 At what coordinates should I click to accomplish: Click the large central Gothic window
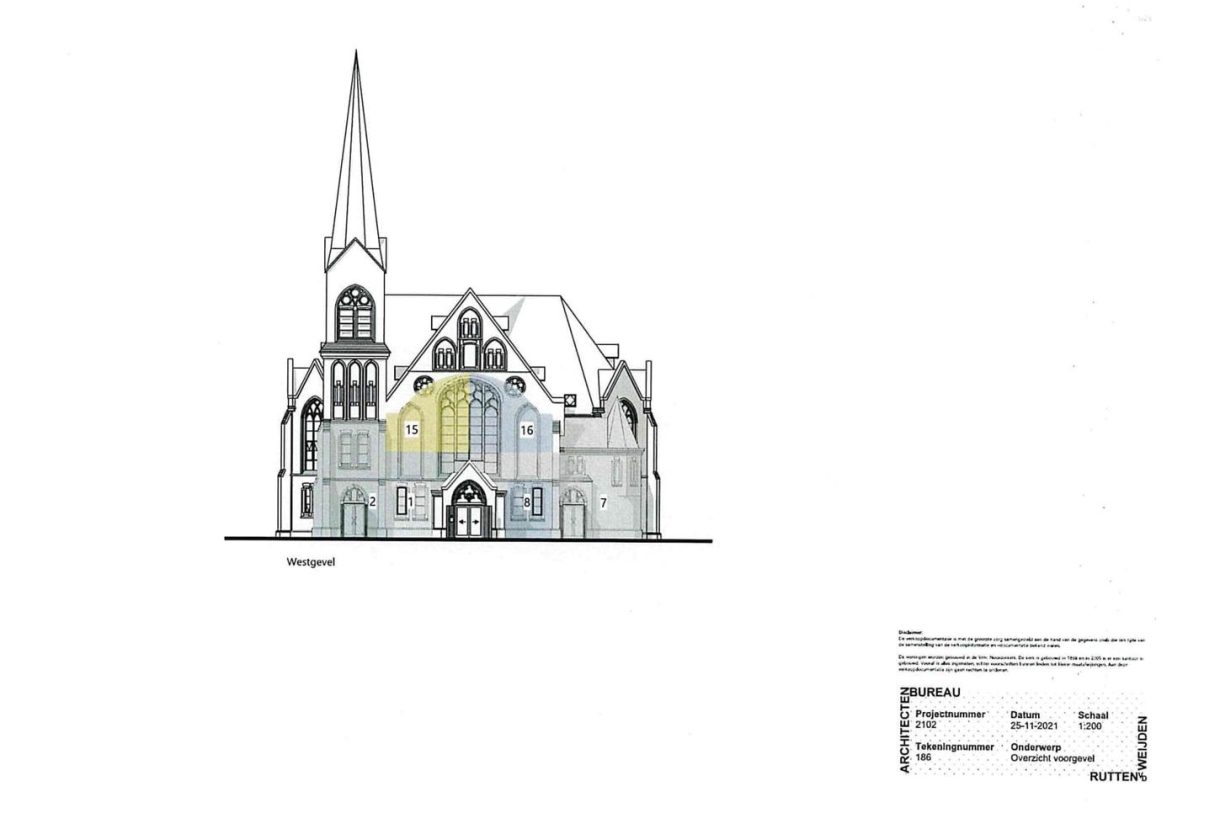click(469, 425)
